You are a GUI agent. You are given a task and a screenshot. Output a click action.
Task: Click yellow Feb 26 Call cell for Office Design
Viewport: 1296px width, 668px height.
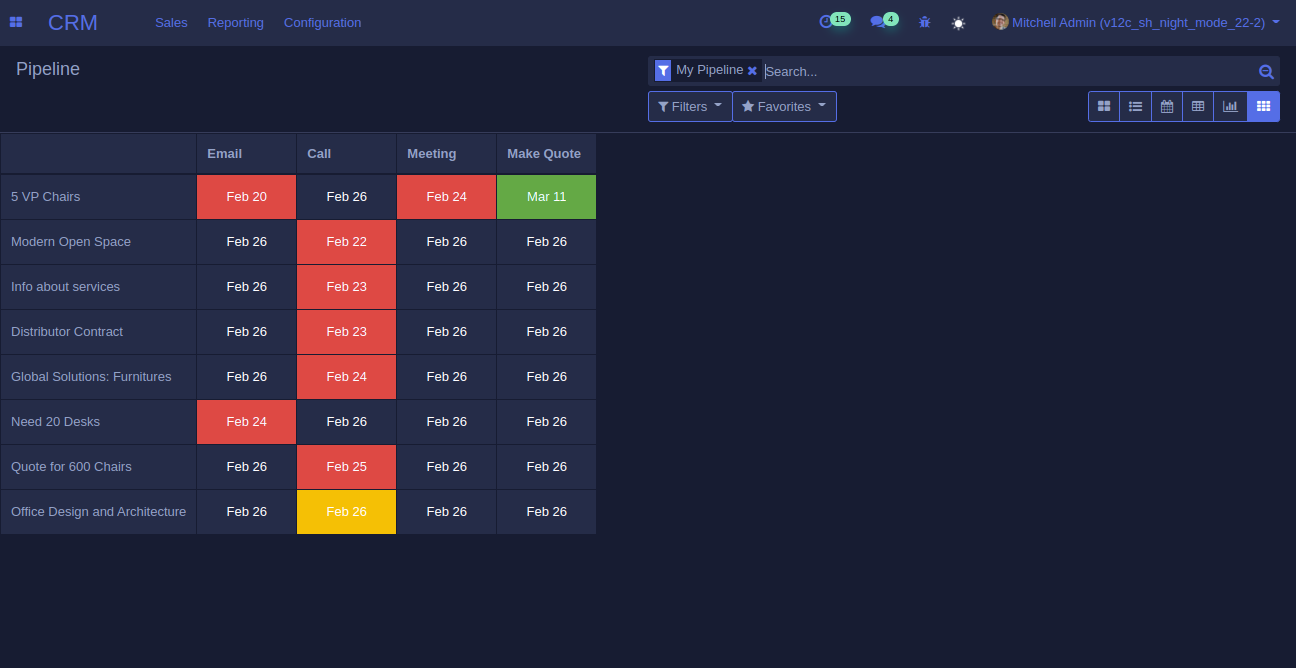(x=346, y=512)
